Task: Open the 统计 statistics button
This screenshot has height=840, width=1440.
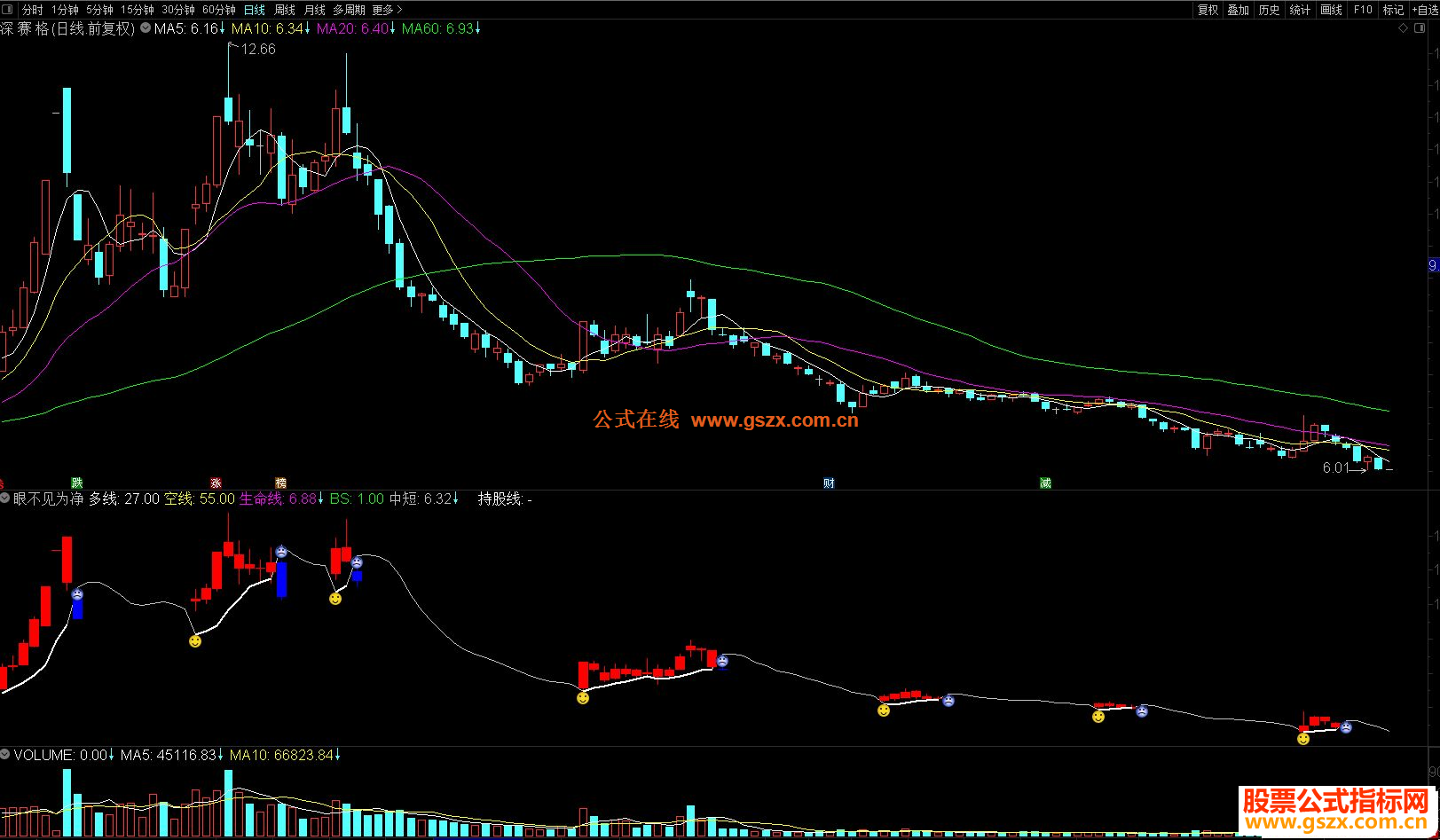Action: pyautogui.click(x=1301, y=10)
